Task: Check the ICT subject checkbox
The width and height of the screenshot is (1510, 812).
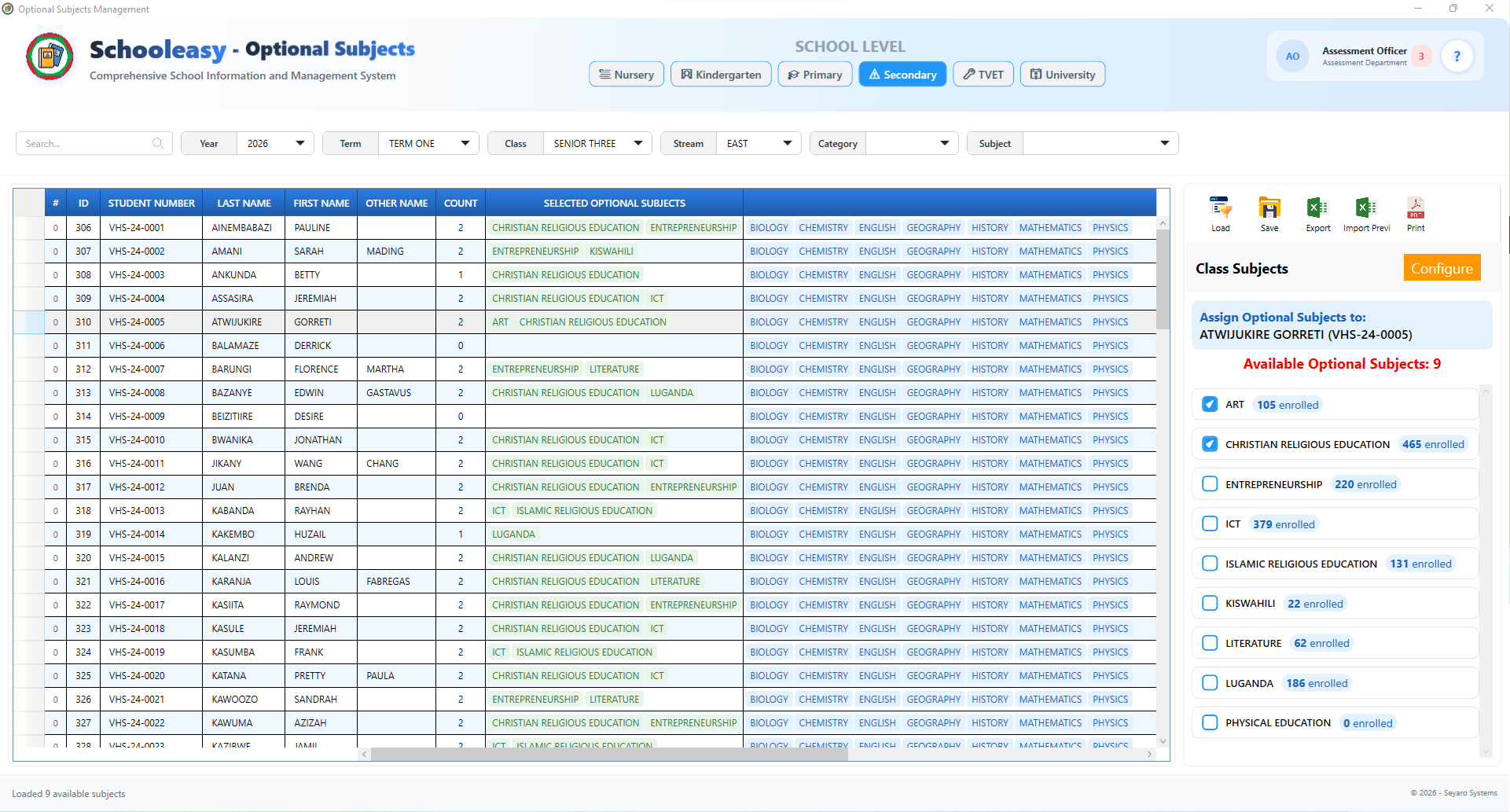Action: pos(1210,524)
